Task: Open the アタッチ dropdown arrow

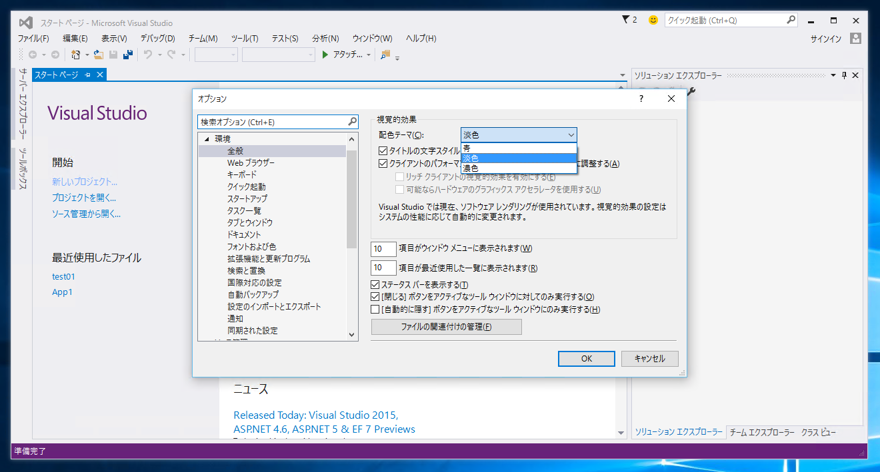Action: (368, 55)
